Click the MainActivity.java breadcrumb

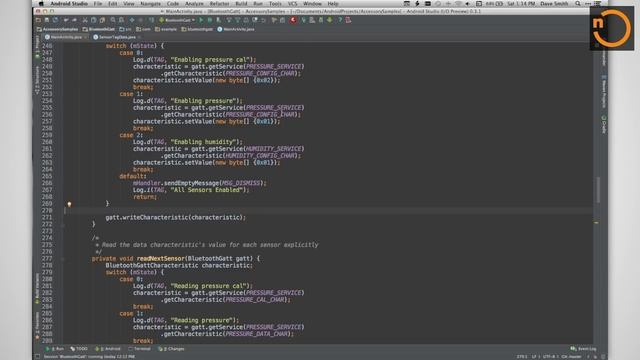236,29
